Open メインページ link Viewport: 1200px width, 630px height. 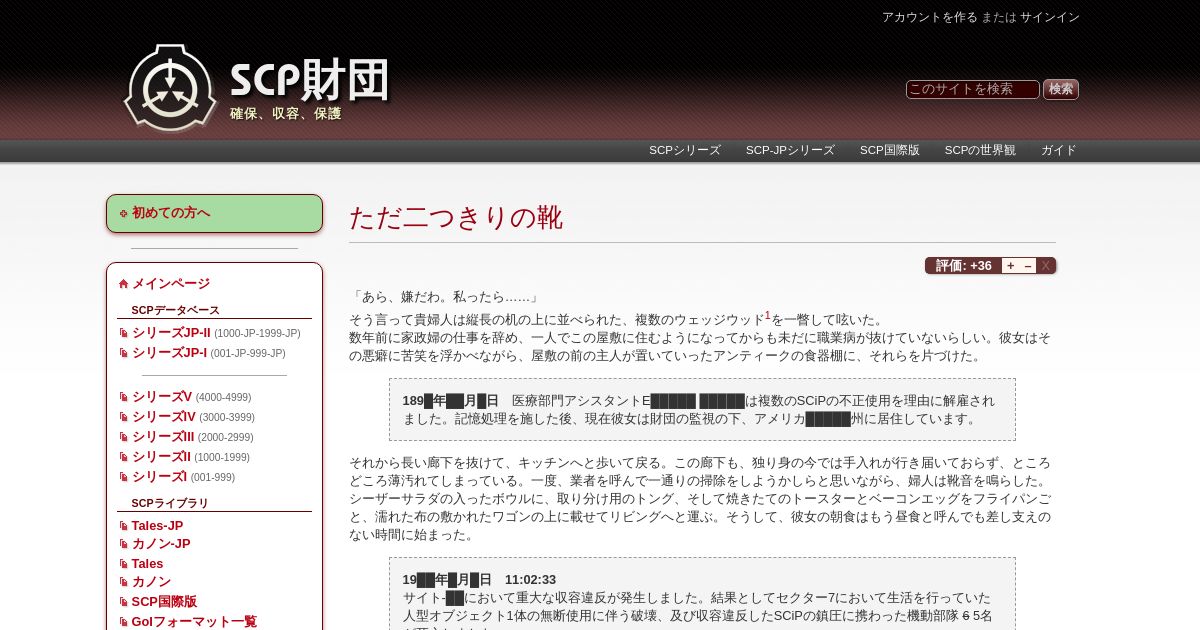[171, 283]
